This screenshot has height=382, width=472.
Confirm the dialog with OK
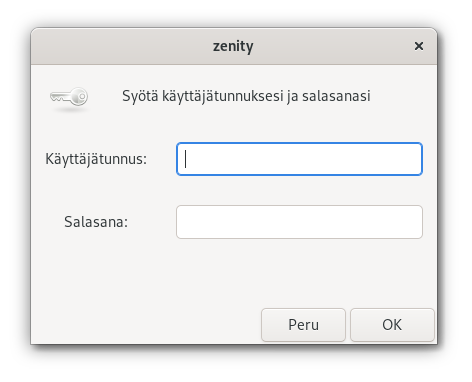pos(392,325)
